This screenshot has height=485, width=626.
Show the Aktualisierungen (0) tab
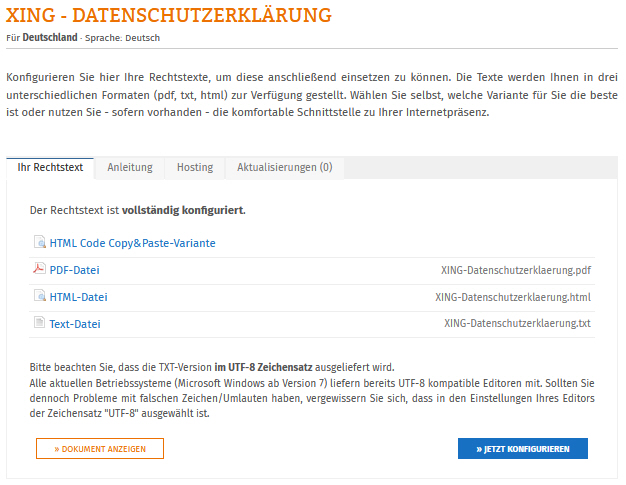(x=285, y=168)
